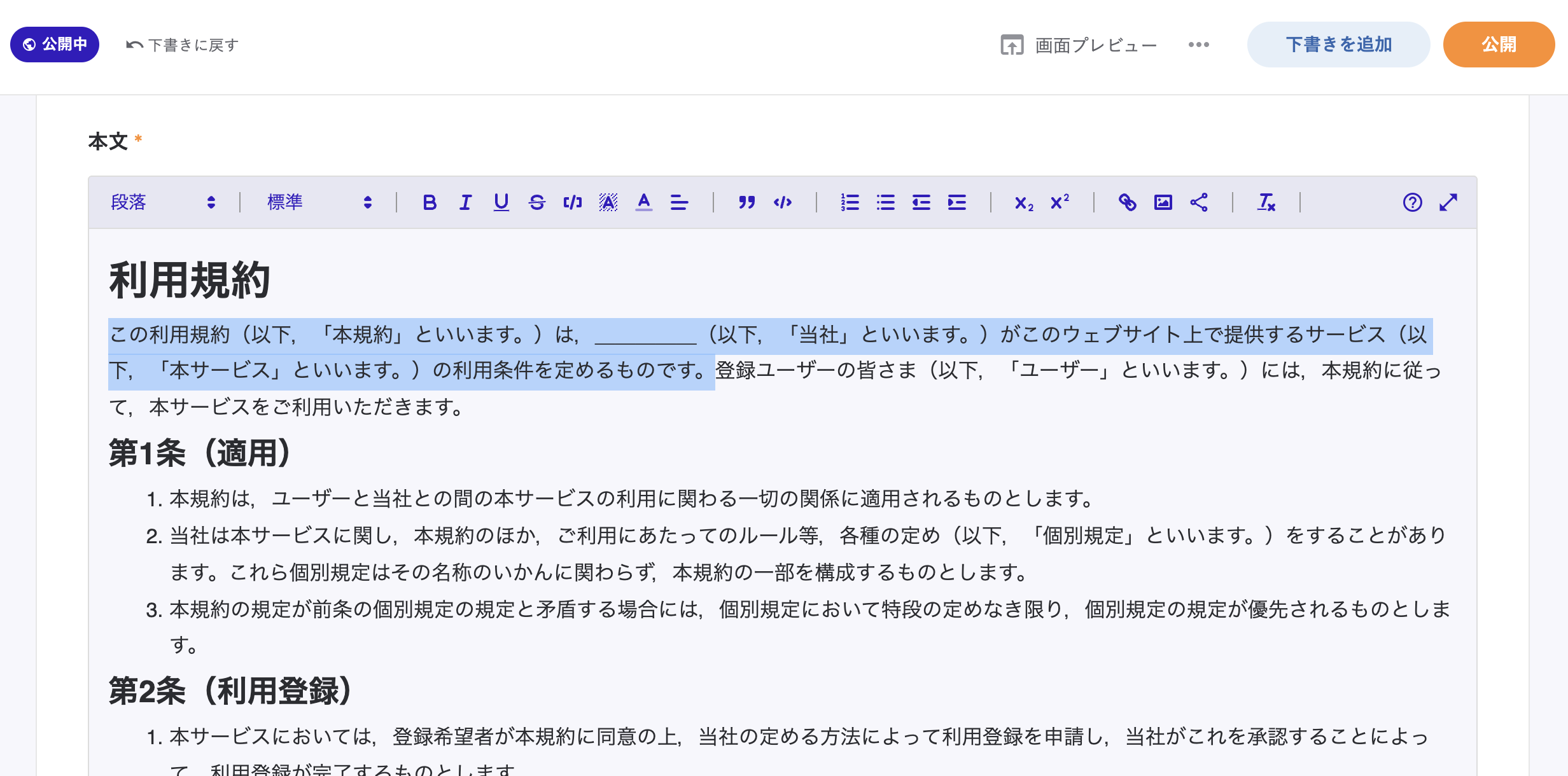Expand editor to fullscreen
Image resolution: width=1568 pixels, height=776 pixels.
click(x=1448, y=202)
